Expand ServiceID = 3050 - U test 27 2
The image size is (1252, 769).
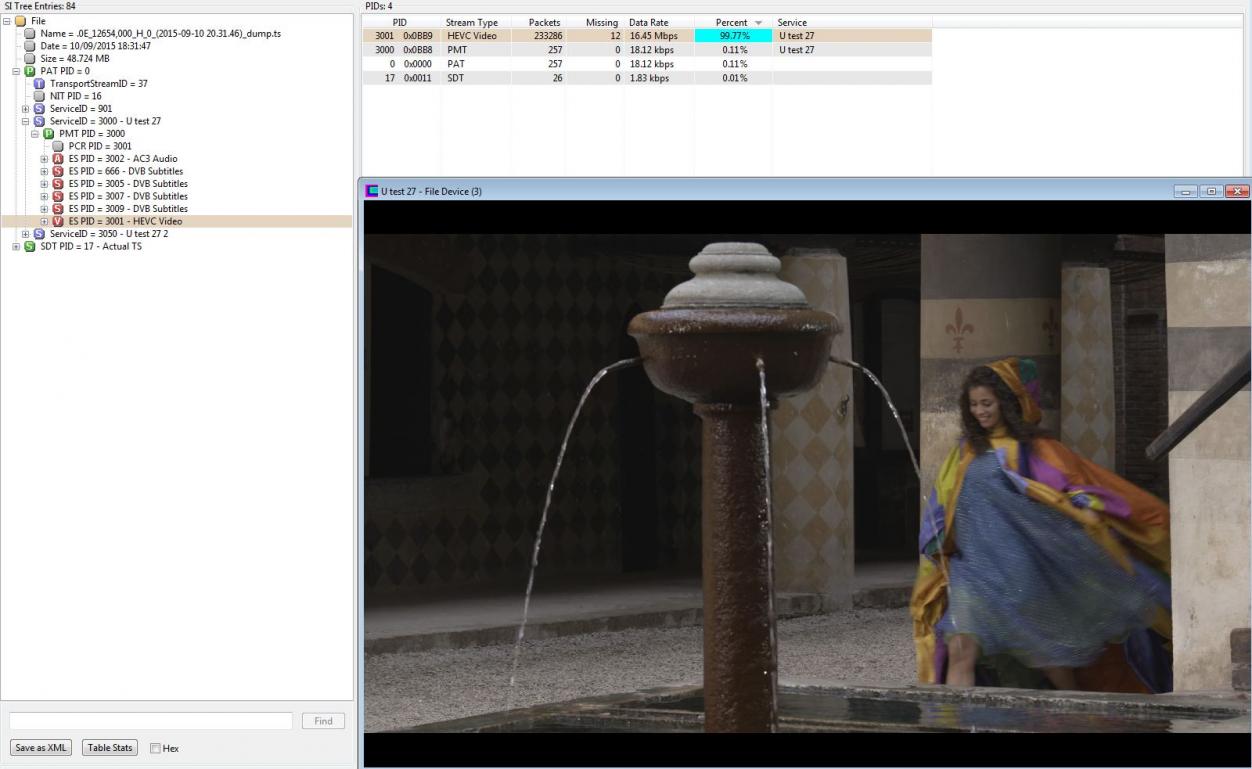click(x=26, y=234)
